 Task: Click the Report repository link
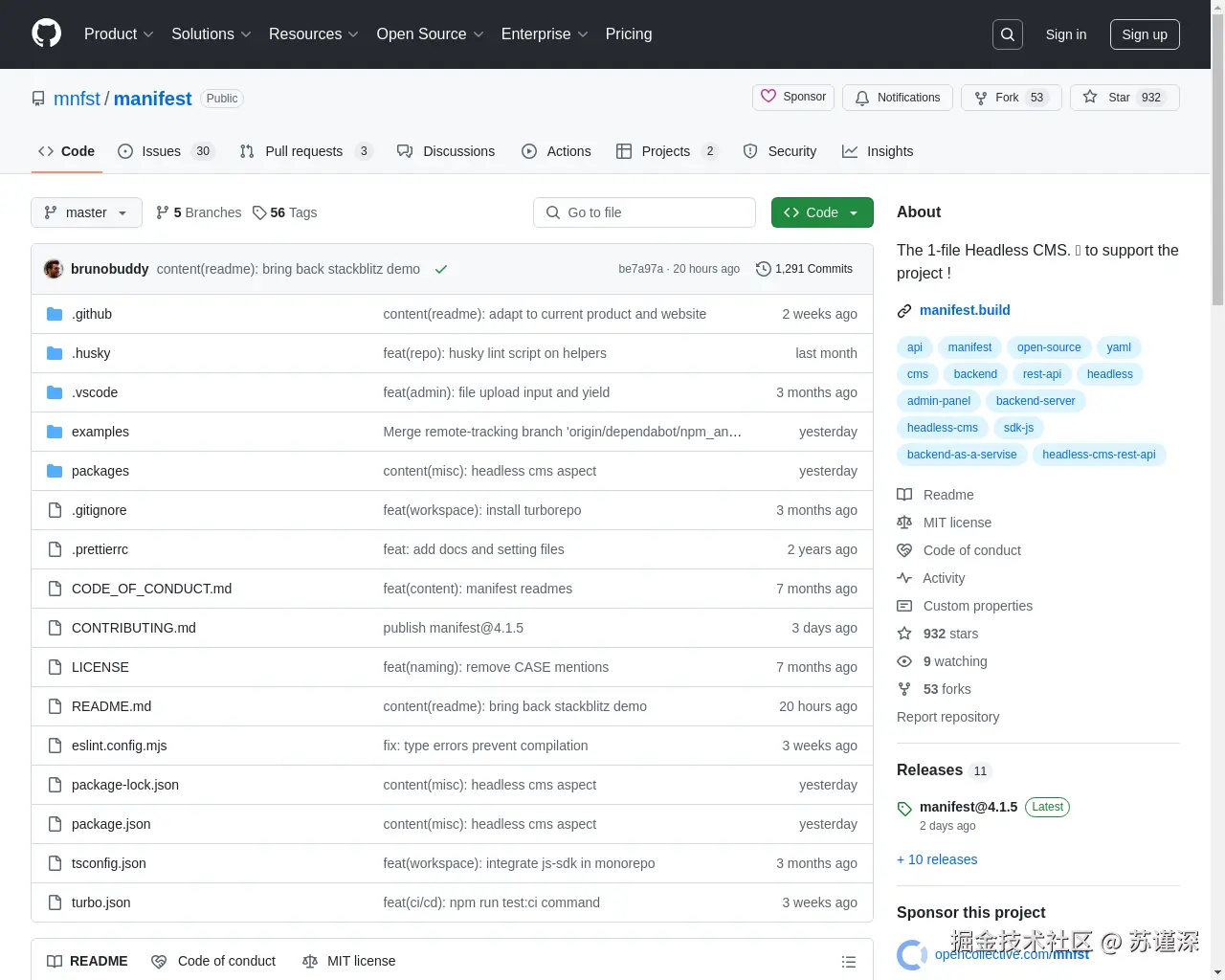pyautogui.click(x=947, y=717)
